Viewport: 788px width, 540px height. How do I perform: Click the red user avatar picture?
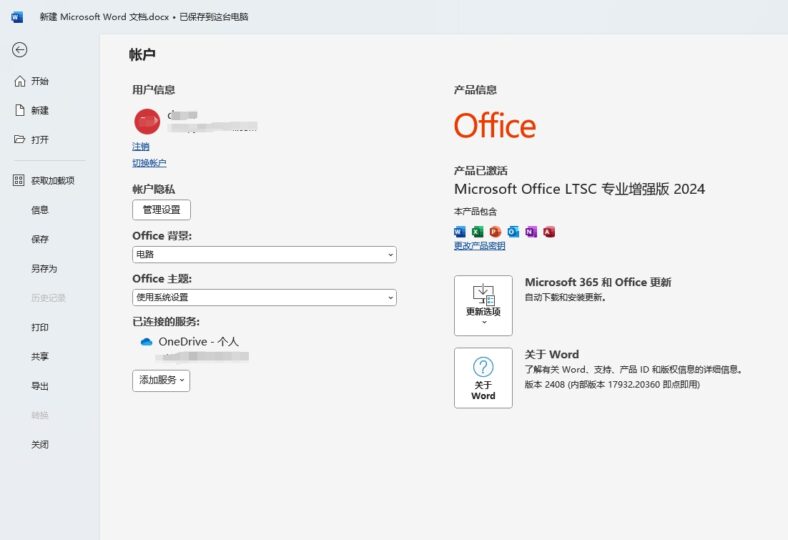point(147,121)
